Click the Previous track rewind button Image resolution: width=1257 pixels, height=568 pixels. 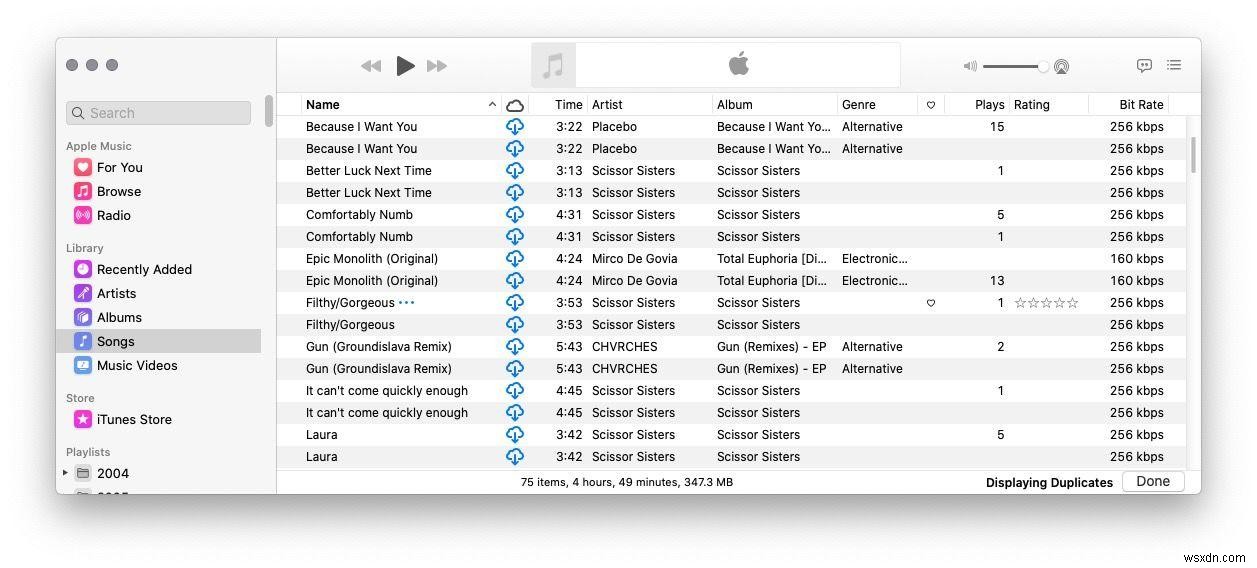pyautogui.click(x=371, y=66)
